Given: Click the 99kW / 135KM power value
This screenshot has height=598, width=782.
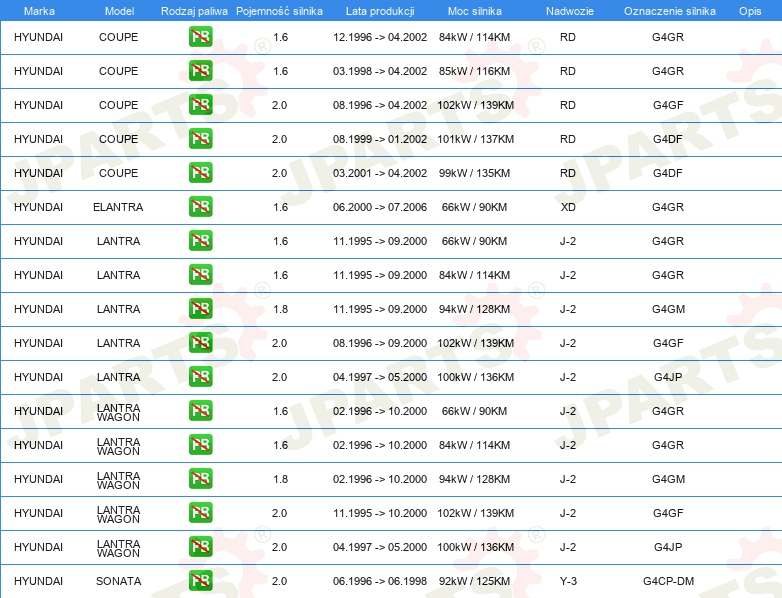Looking at the screenshot, I should [x=474, y=173].
